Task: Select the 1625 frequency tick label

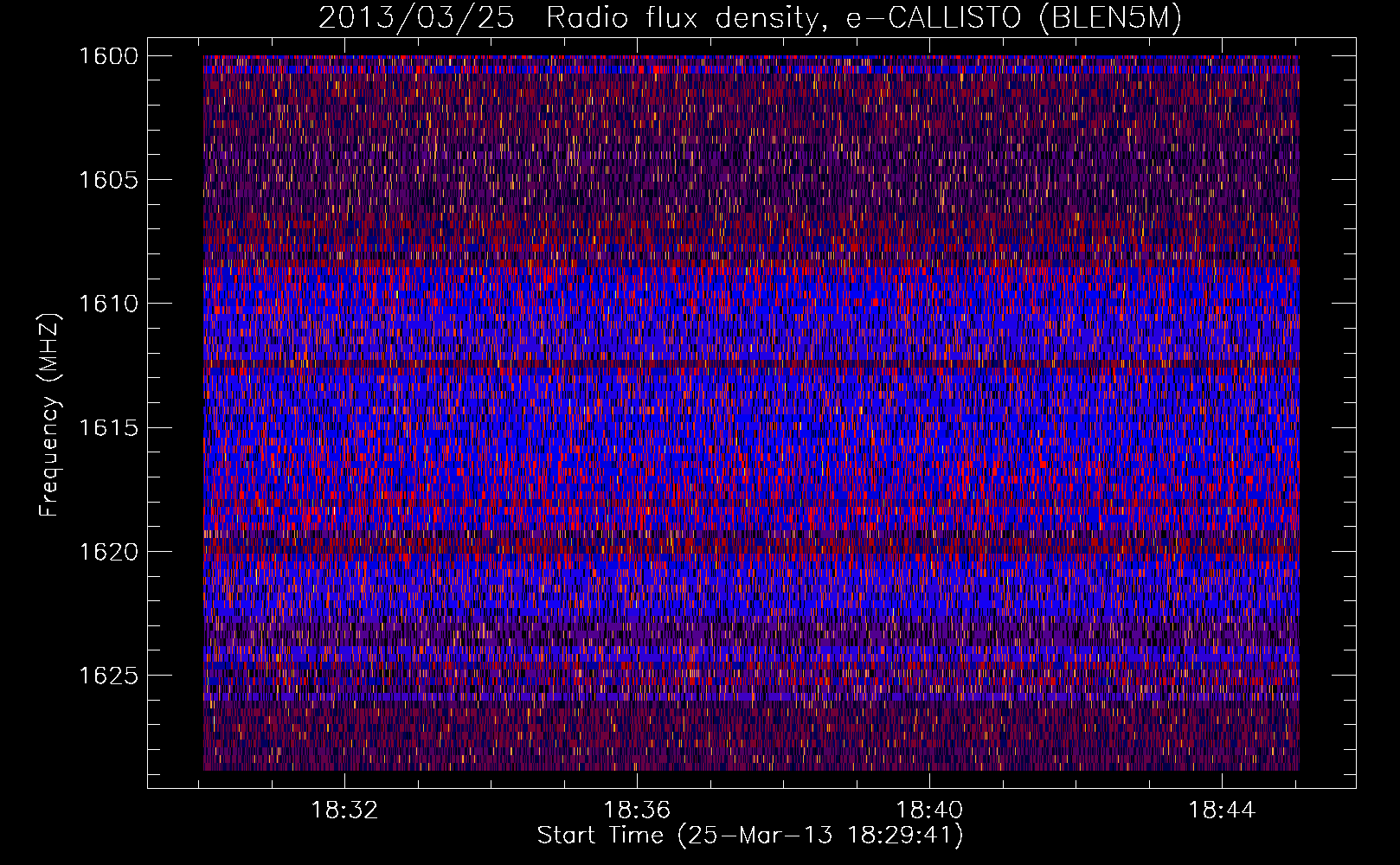Action: tap(108, 675)
